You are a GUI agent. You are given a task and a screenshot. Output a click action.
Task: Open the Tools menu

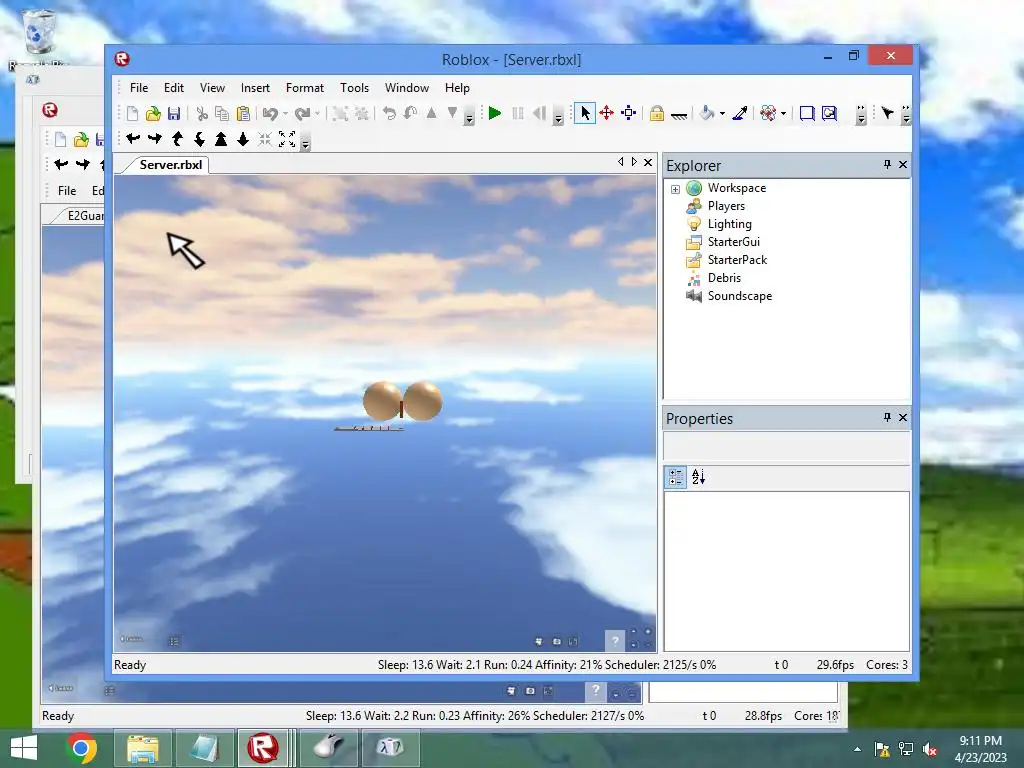[x=355, y=88]
